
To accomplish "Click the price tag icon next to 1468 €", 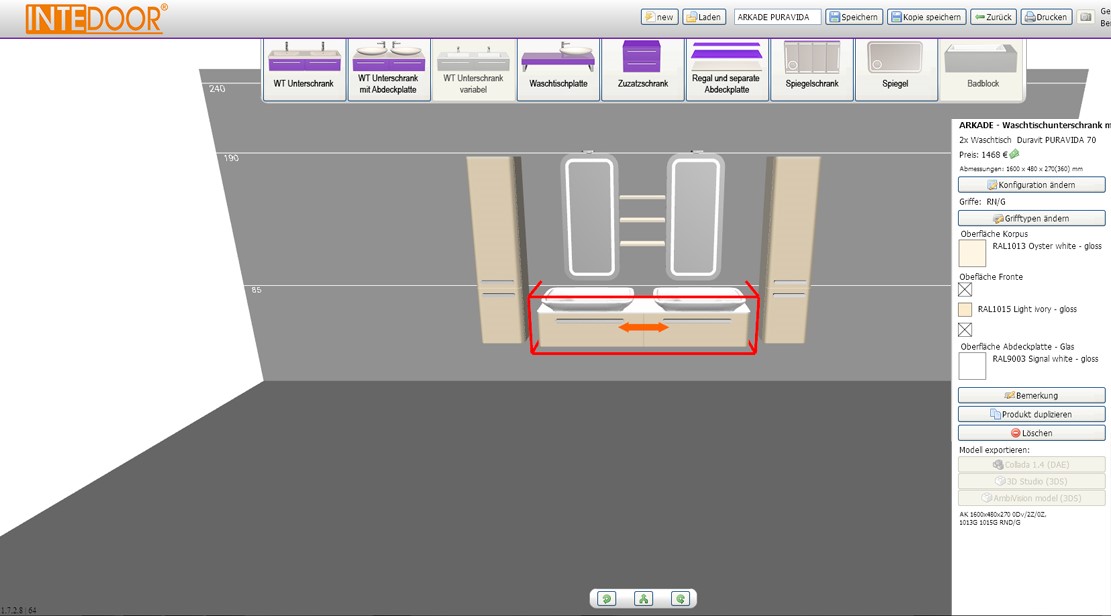I will [x=1014, y=155].
